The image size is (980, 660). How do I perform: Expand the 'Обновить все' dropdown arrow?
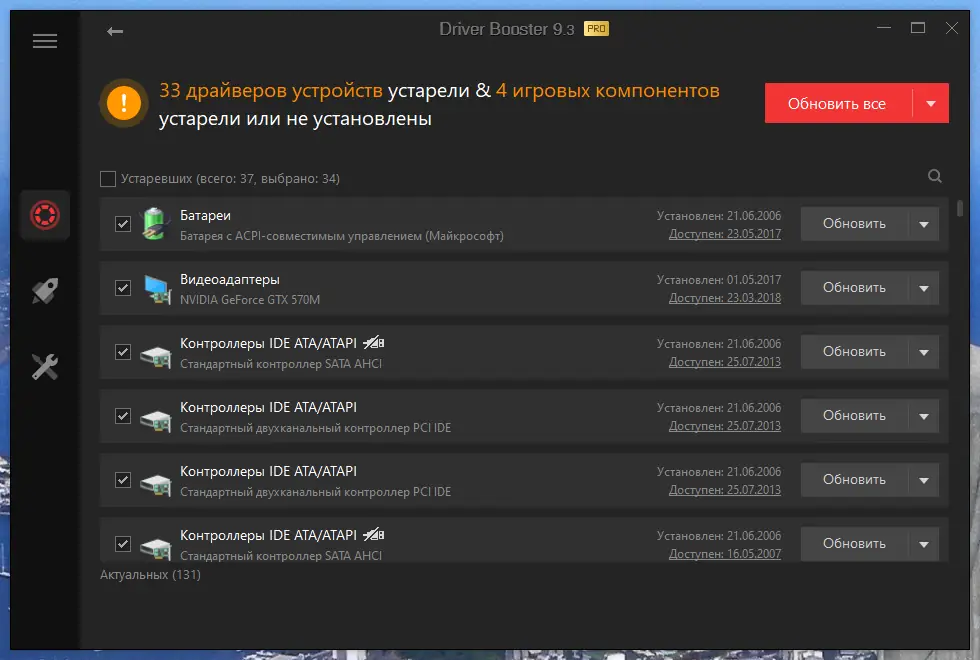931,103
